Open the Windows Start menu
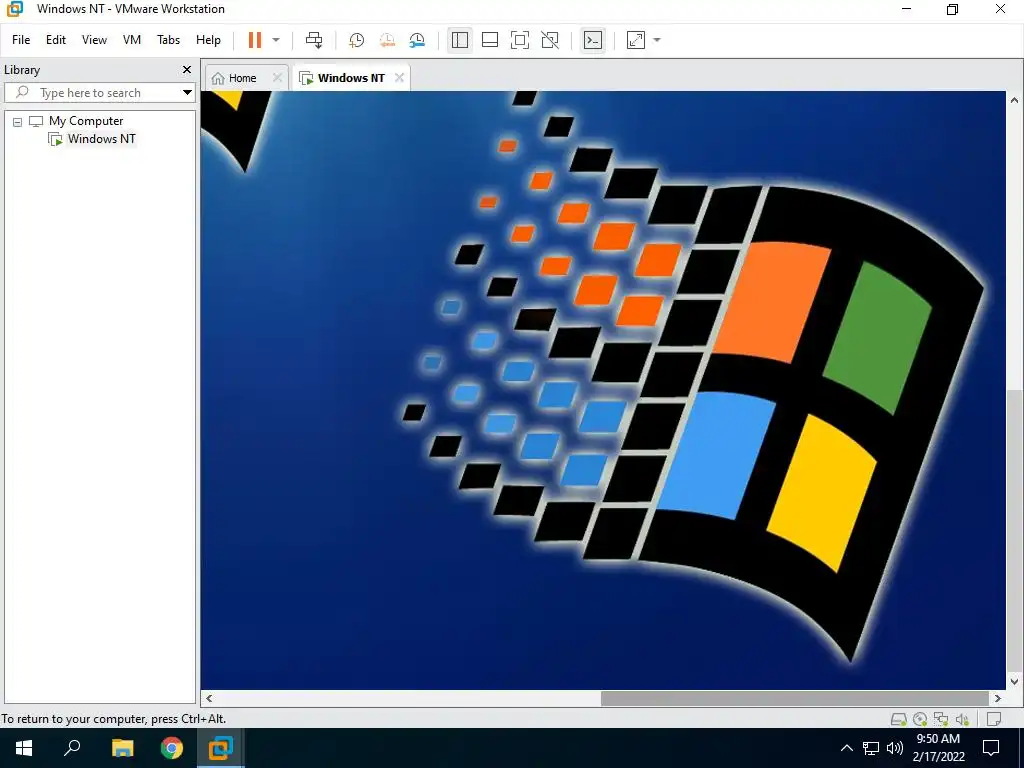The height and width of the screenshot is (768, 1024). tap(24, 748)
